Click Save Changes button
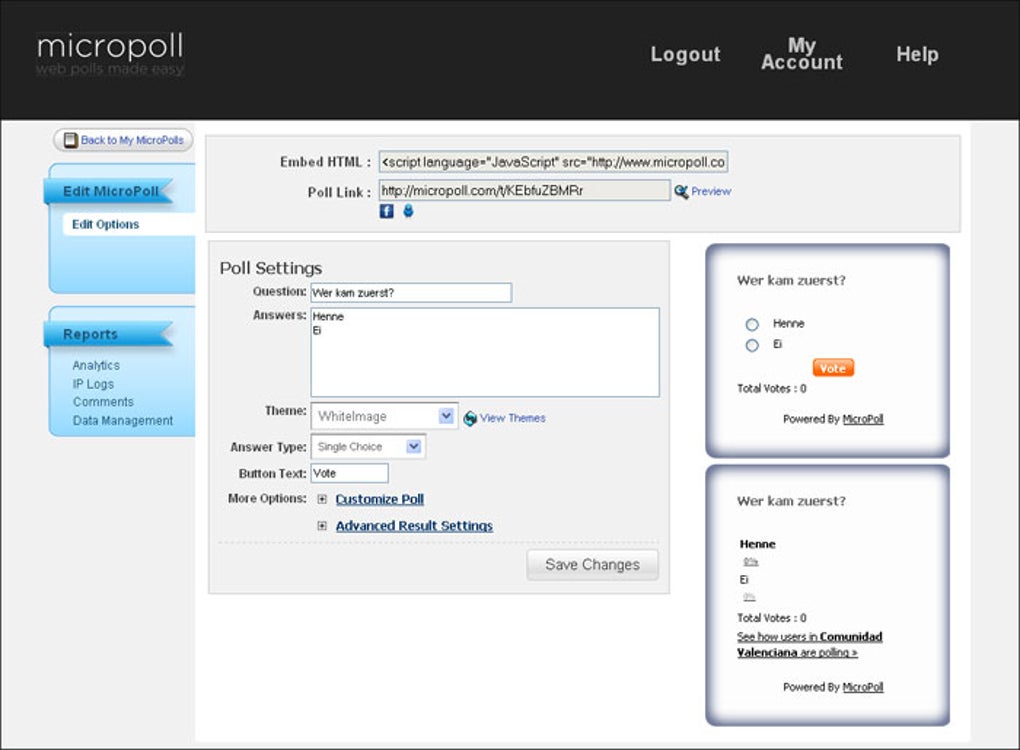The width and height of the screenshot is (1020, 750). 593,565
